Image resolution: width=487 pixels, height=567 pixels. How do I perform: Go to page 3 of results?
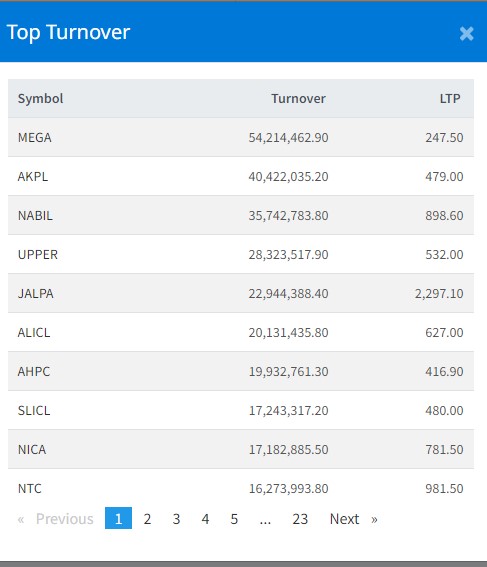176,519
